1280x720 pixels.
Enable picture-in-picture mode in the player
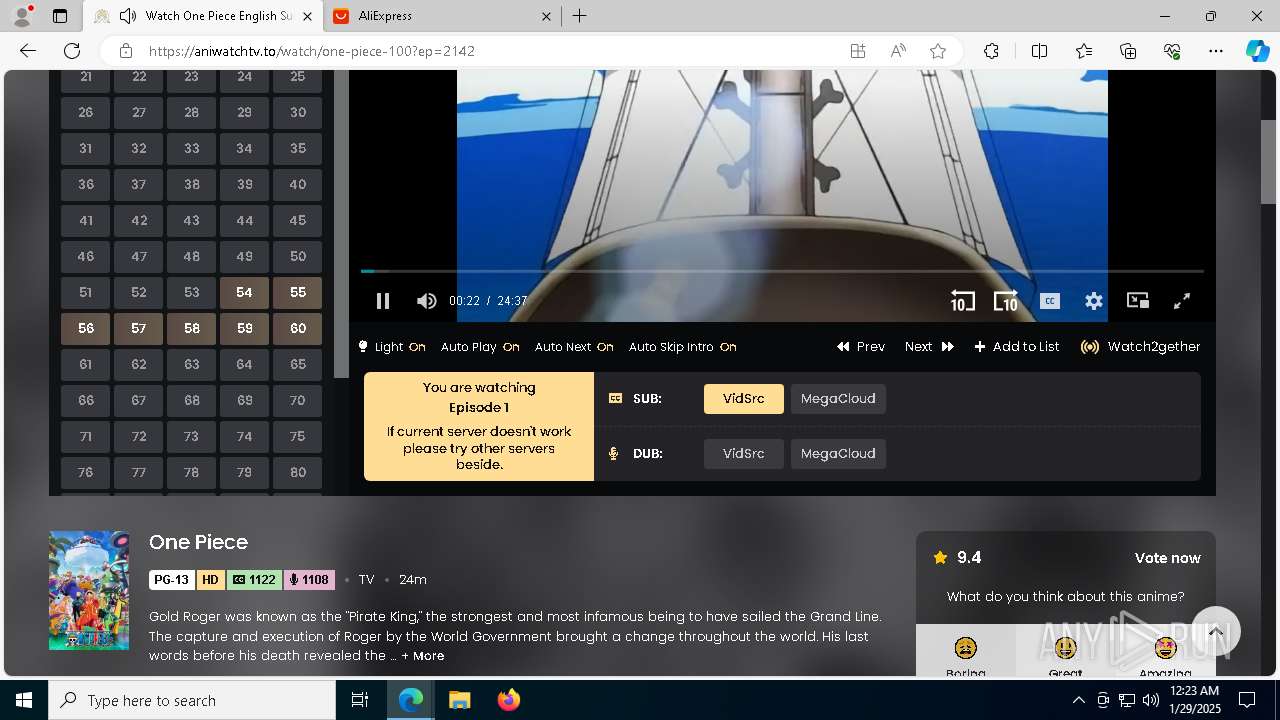click(x=1138, y=301)
